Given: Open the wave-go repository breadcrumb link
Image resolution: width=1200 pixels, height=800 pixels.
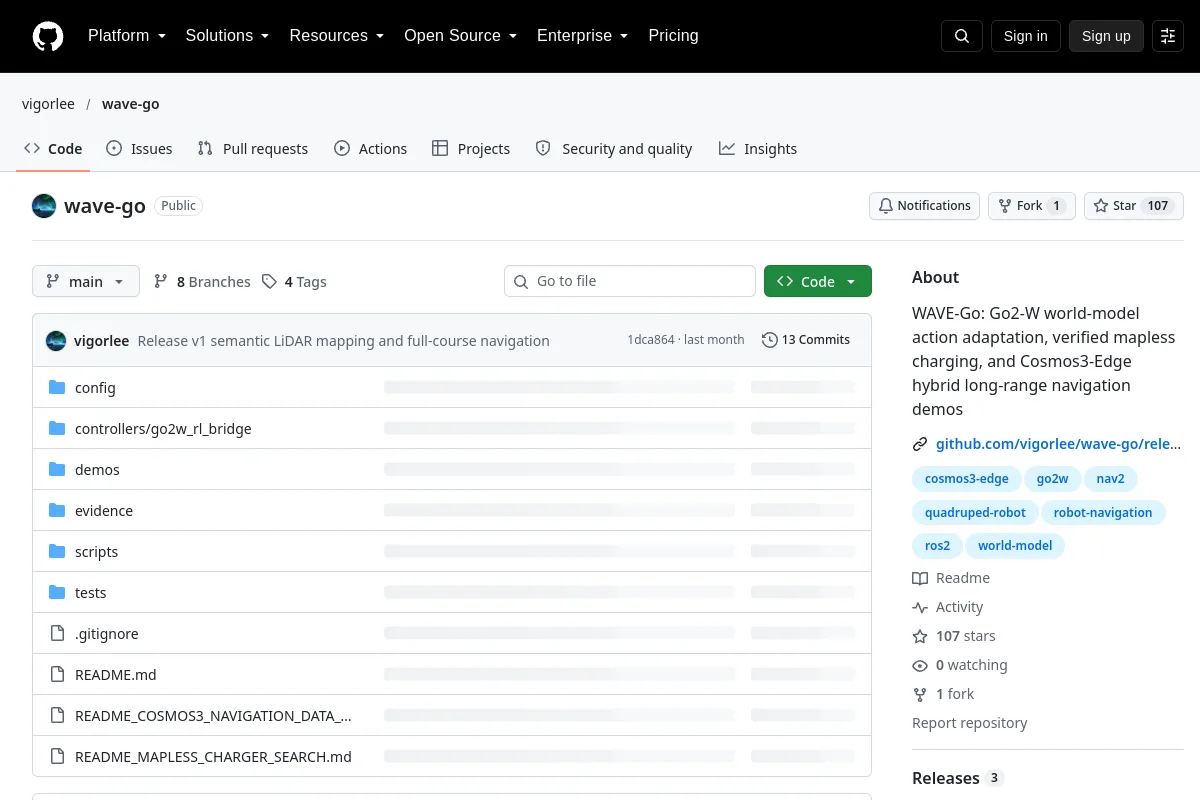Looking at the screenshot, I should 131,104.
